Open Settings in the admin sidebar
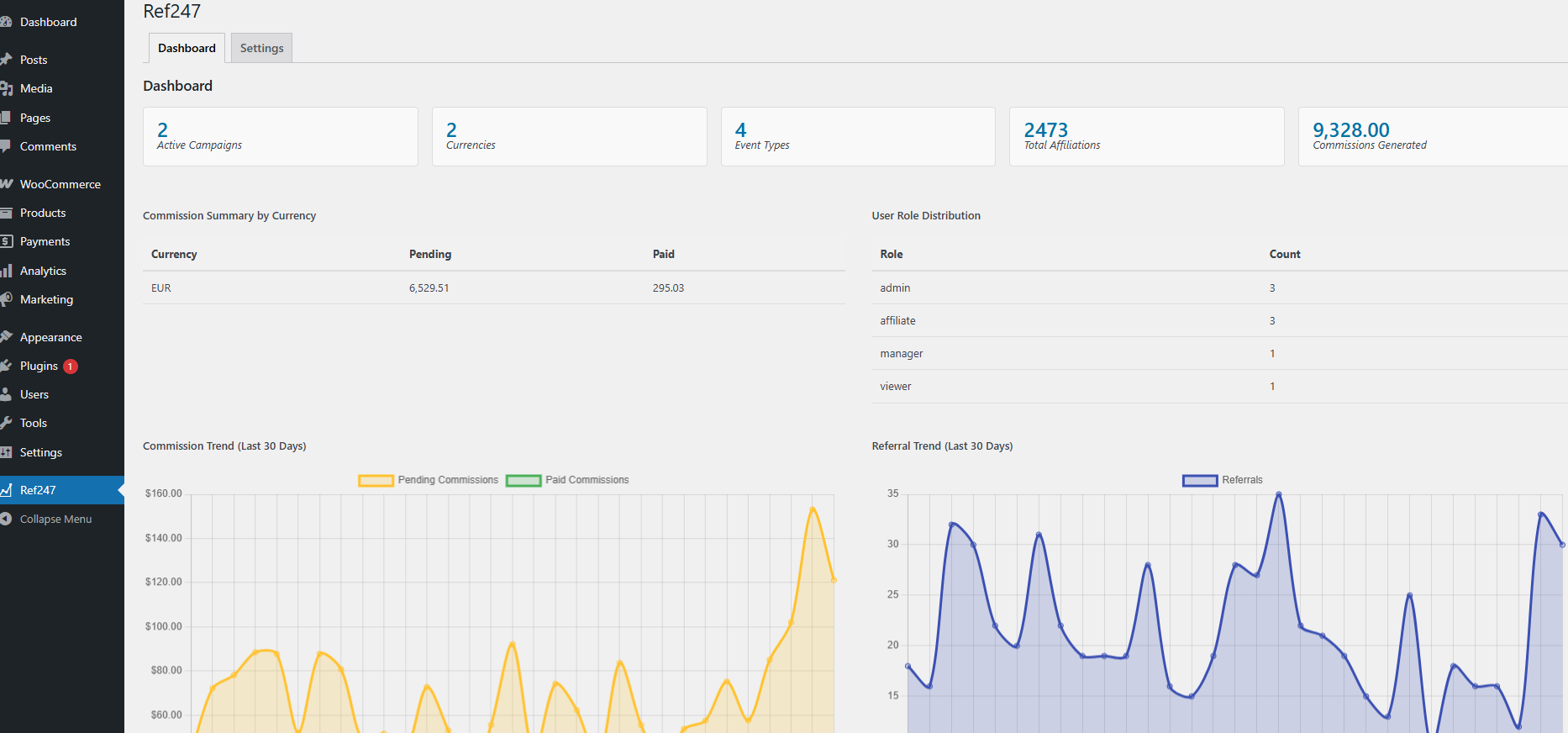Viewport: 1568px width, 733px height. pos(62,452)
